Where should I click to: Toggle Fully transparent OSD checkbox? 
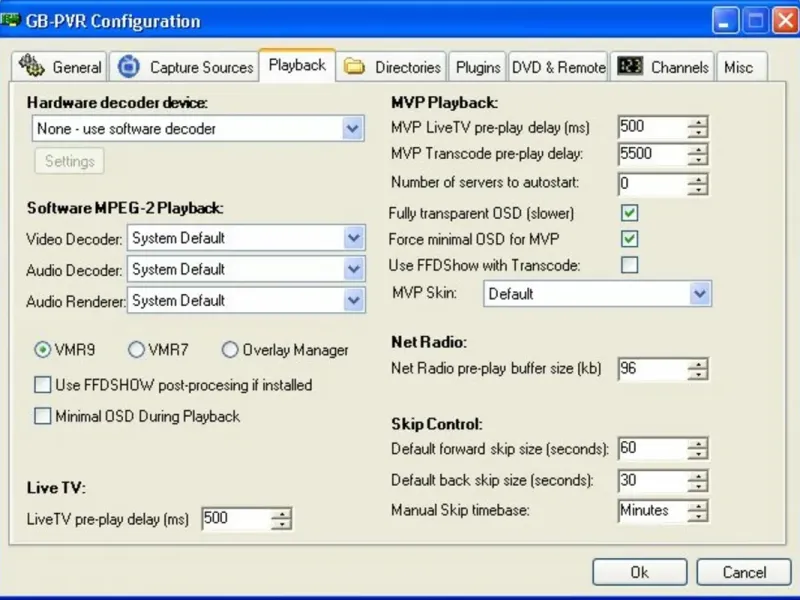[629, 213]
